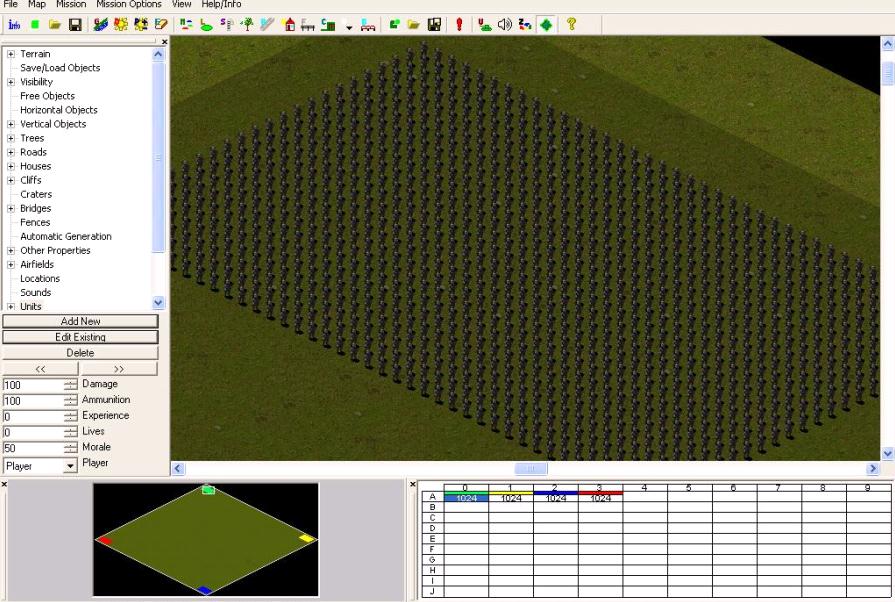Open the View menu
Screen dimensions: 895x602
click(182, 4)
